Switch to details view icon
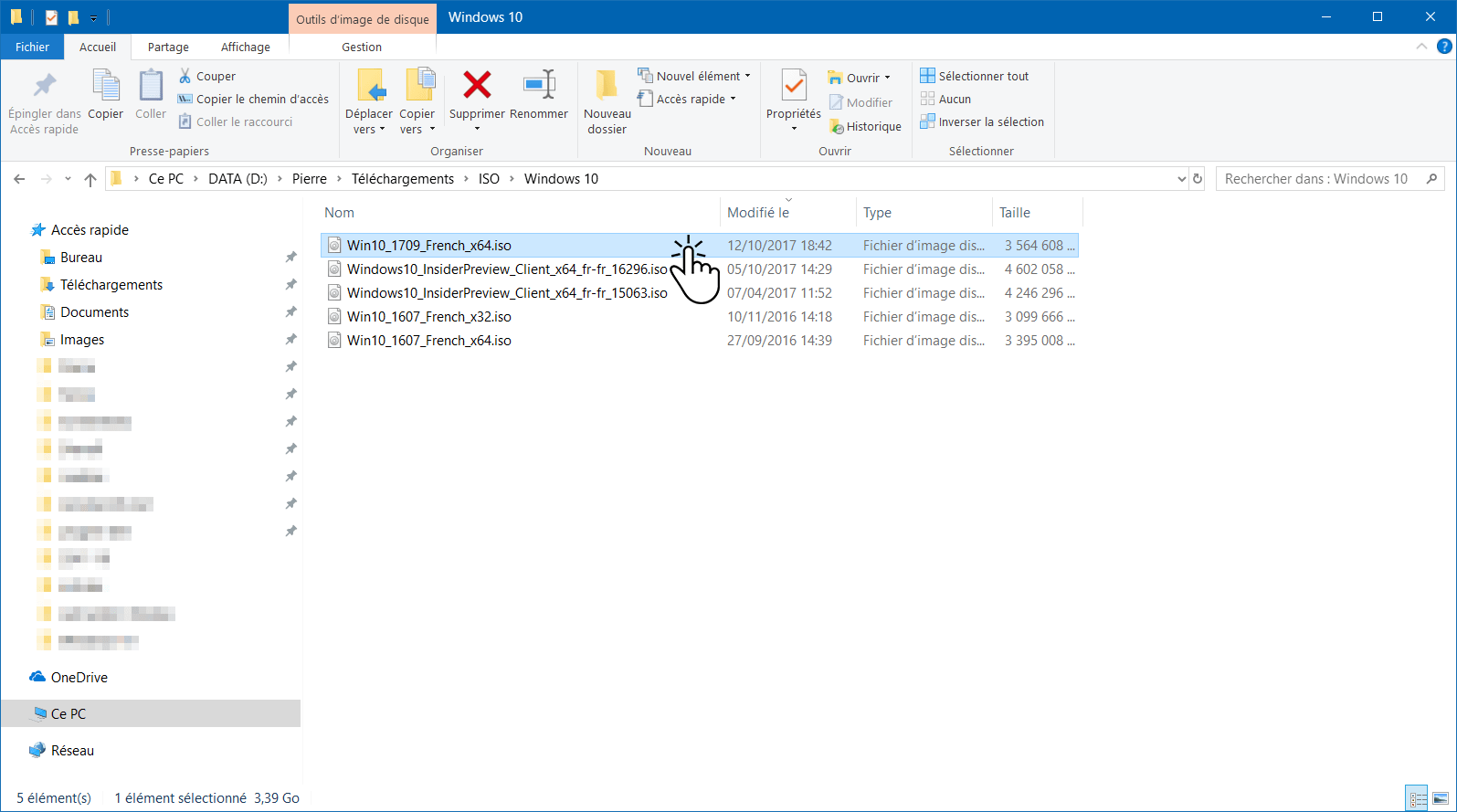This screenshot has width=1457, height=812. [x=1417, y=799]
